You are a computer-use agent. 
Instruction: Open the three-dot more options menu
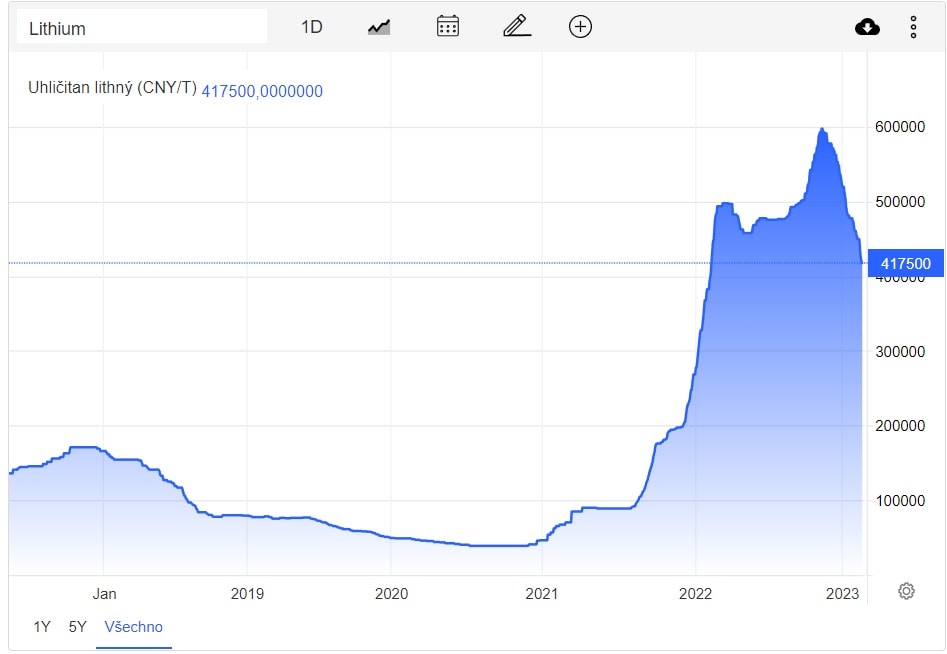[x=913, y=27]
